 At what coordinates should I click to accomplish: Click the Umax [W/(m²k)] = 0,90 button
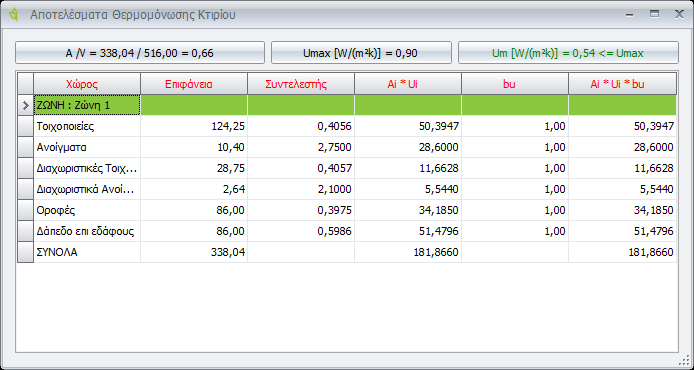[x=361, y=53]
